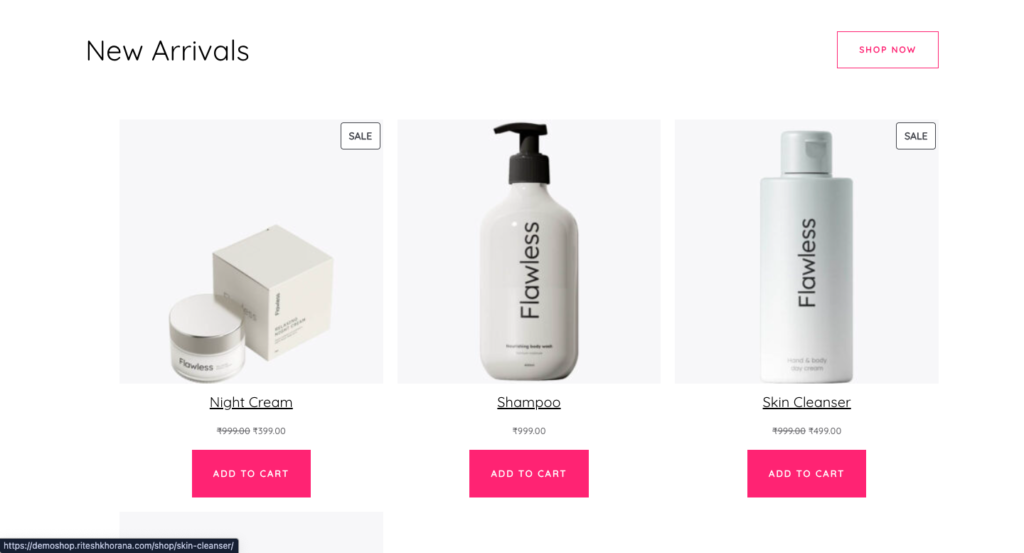
Task: Click the status bar URL preview
Action: (x=119, y=546)
